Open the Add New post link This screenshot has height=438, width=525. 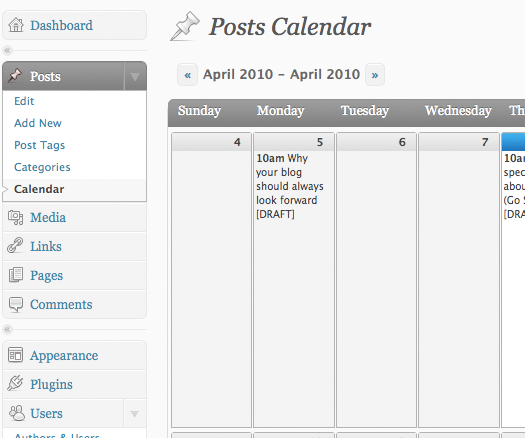(38, 123)
